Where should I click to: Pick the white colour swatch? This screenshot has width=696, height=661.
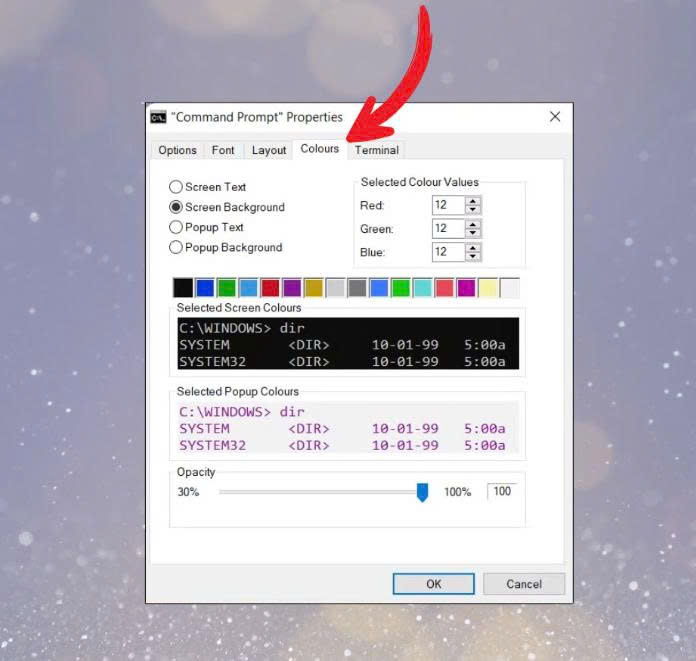pyautogui.click(x=509, y=288)
